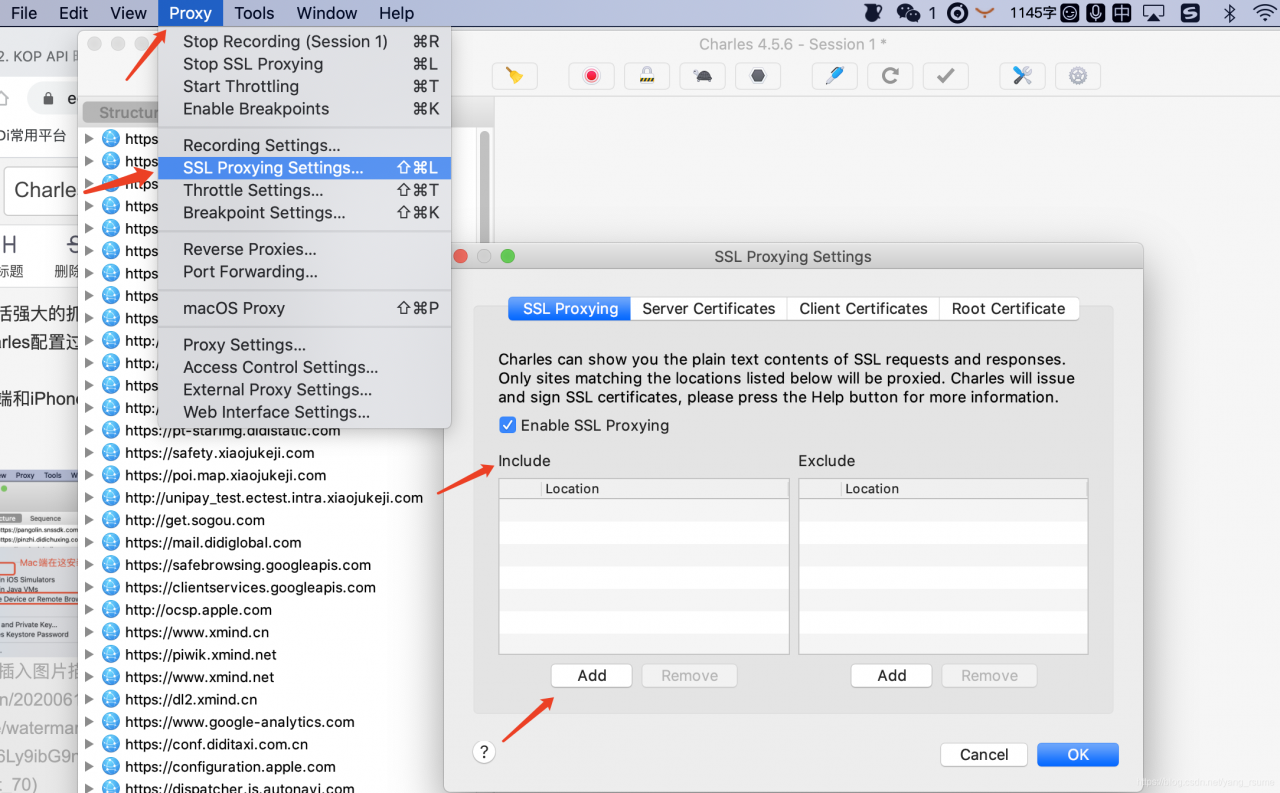Expand the piwik.xmind.net tree node
Screen dimensions: 1280x793
[x=89, y=654]
